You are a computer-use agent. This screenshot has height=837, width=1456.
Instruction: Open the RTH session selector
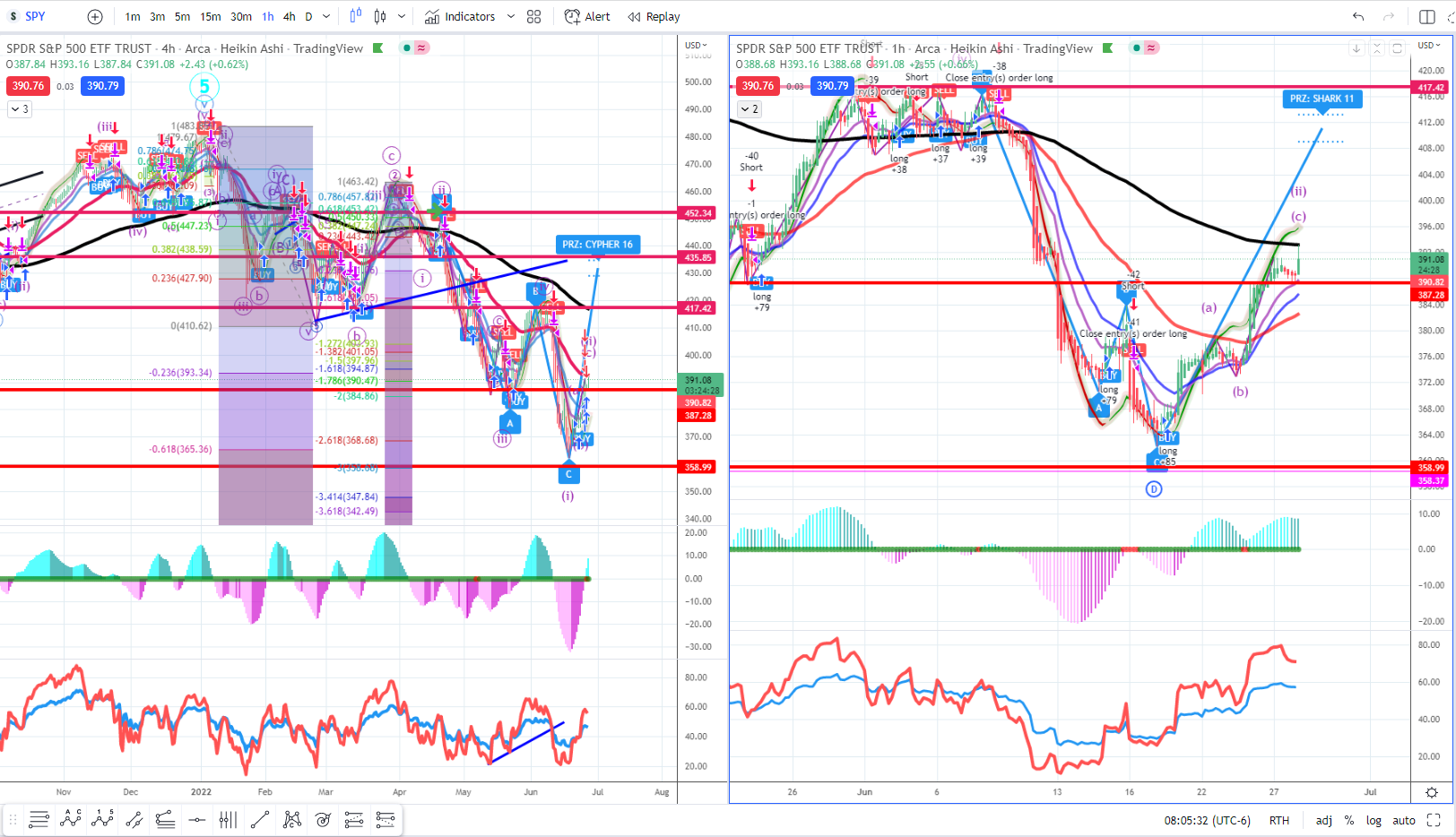(1279, 820)
